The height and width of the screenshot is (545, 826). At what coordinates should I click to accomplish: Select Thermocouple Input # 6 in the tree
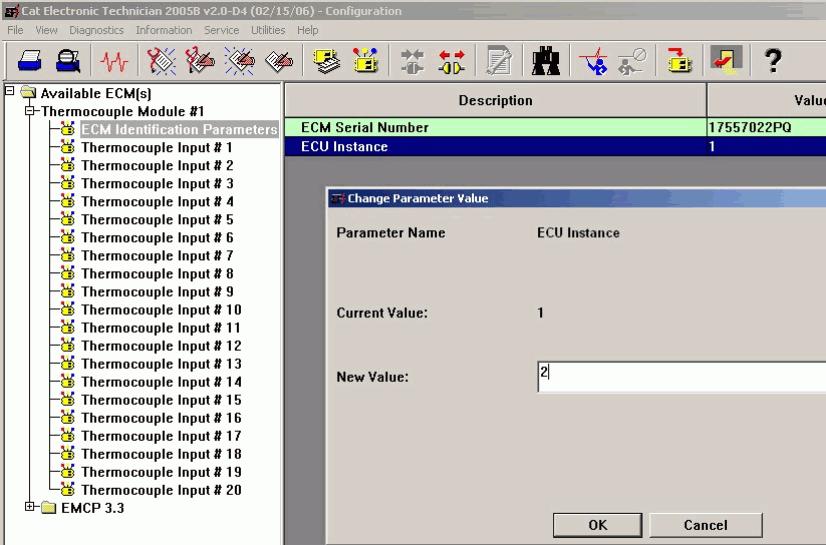coord(157,237)
